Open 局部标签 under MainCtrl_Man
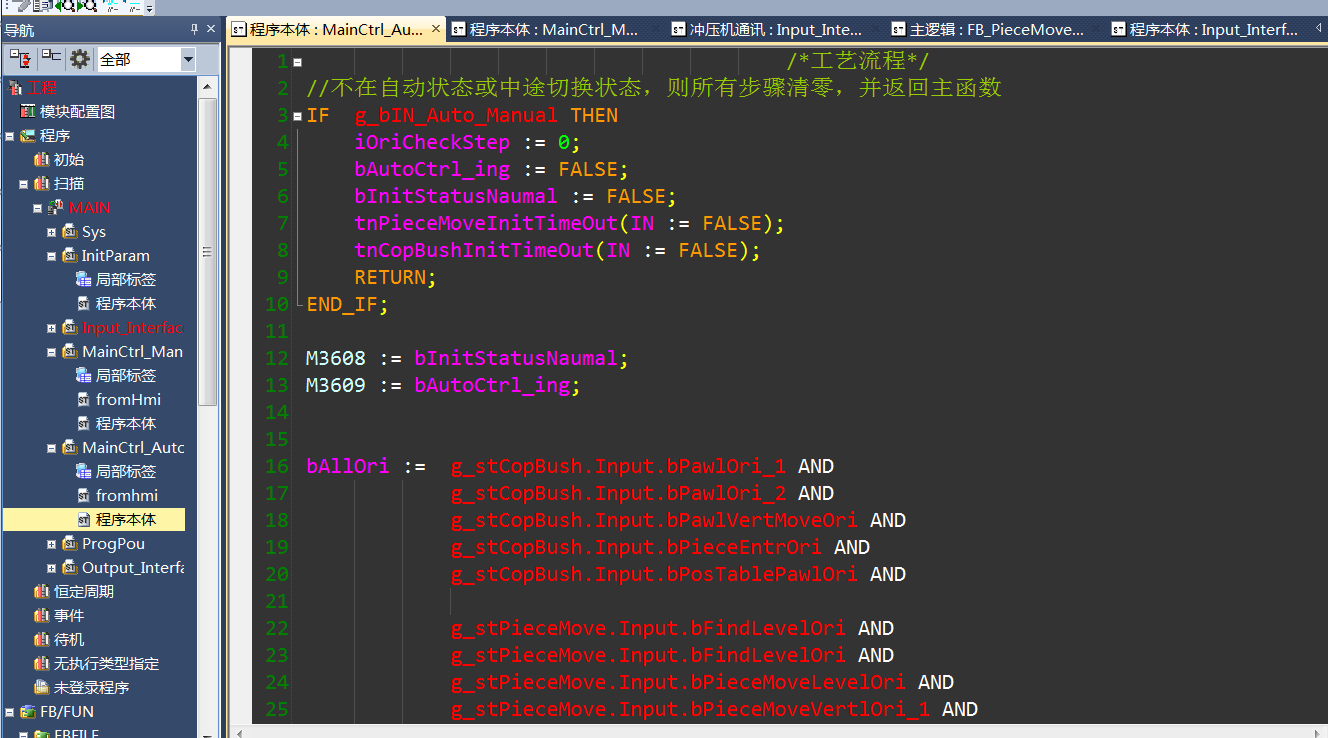Image resolution: width=1328 pixels, height=738 pixels. (x=125, y=376)
